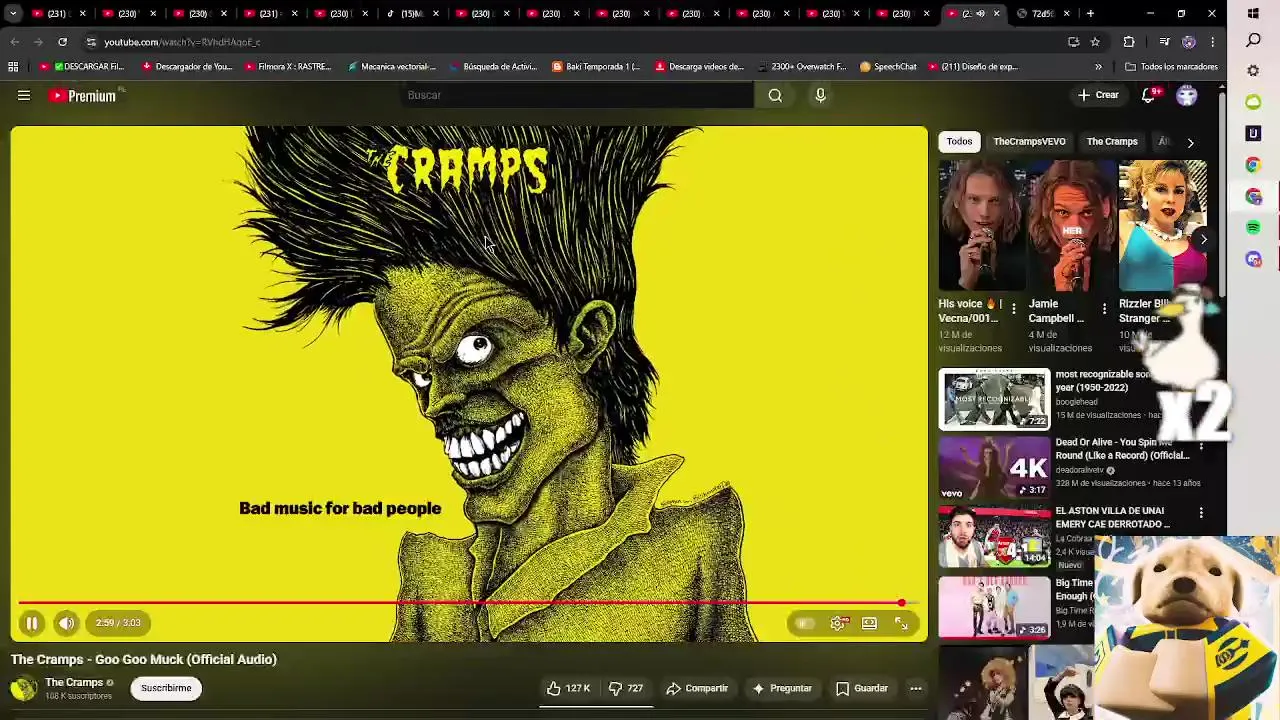Go back in browser history
1280x720 pixels.
click(14, 42)
